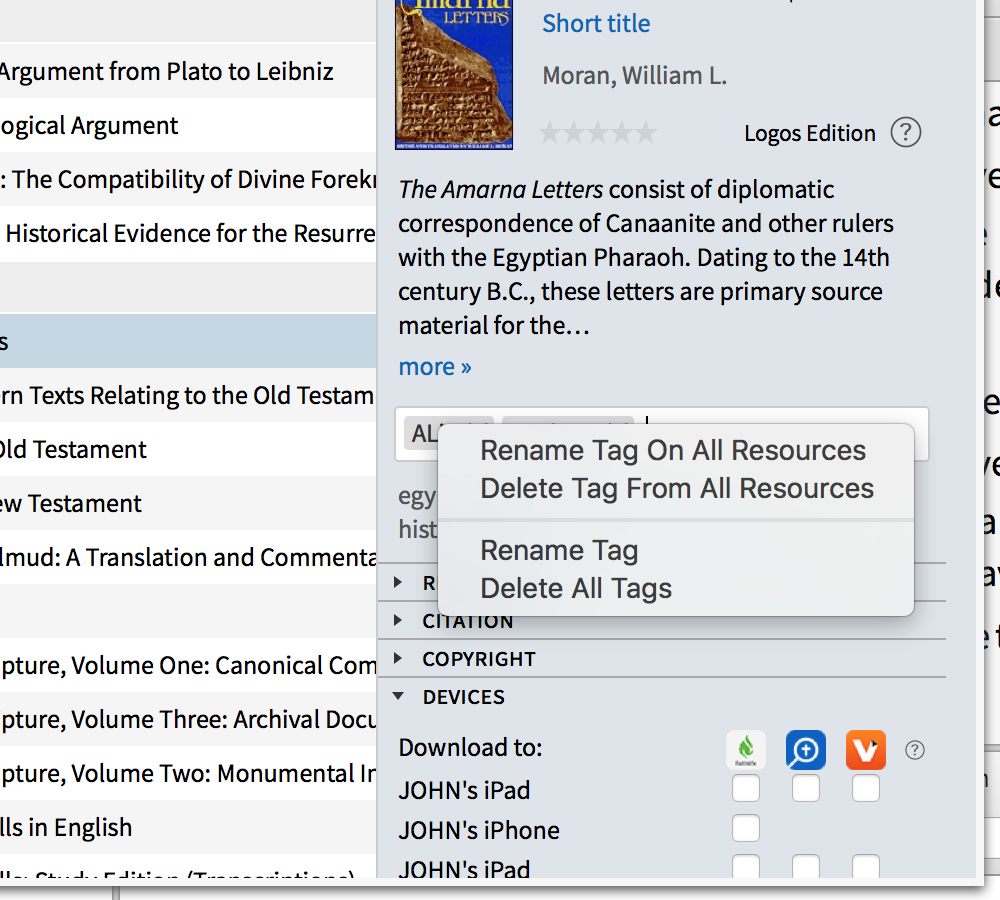Select row ending 'ogical Argument'
Screen dimensions: 1000x900
[x=188, y=126]
